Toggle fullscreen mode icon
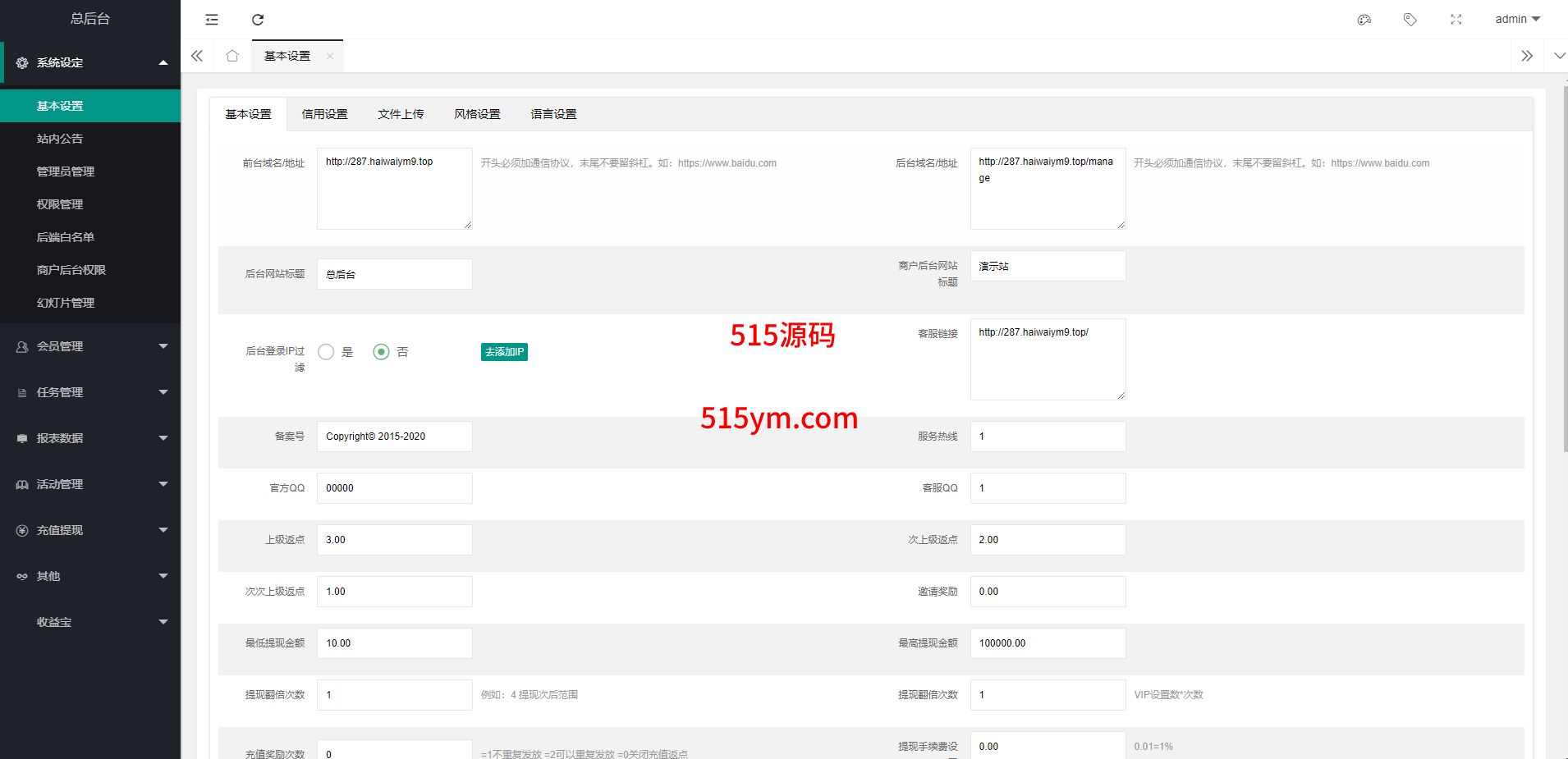The height and width of the screenshot is (759, 1568). click(x=1456, y=20)
